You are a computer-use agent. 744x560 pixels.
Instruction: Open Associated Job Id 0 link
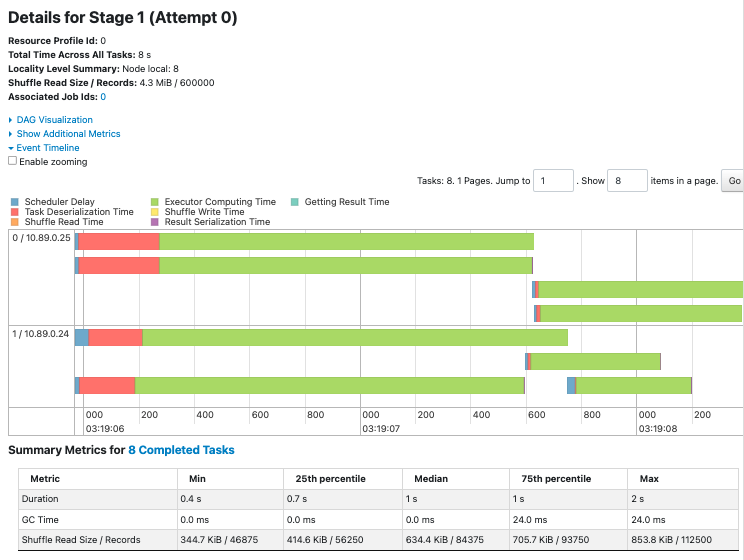[103, 97]
